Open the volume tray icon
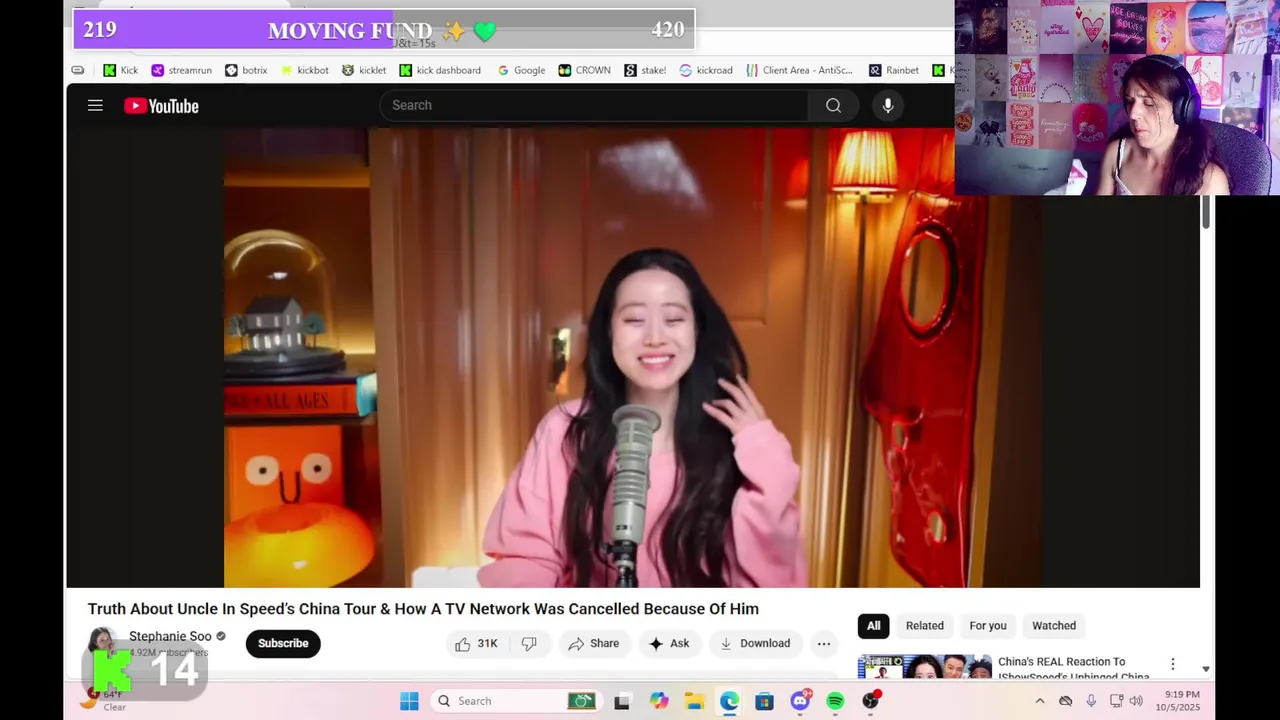Image resolution: width=1280 pixels, height=720 pixels. pyautogui.click(x=1135, y=701)
